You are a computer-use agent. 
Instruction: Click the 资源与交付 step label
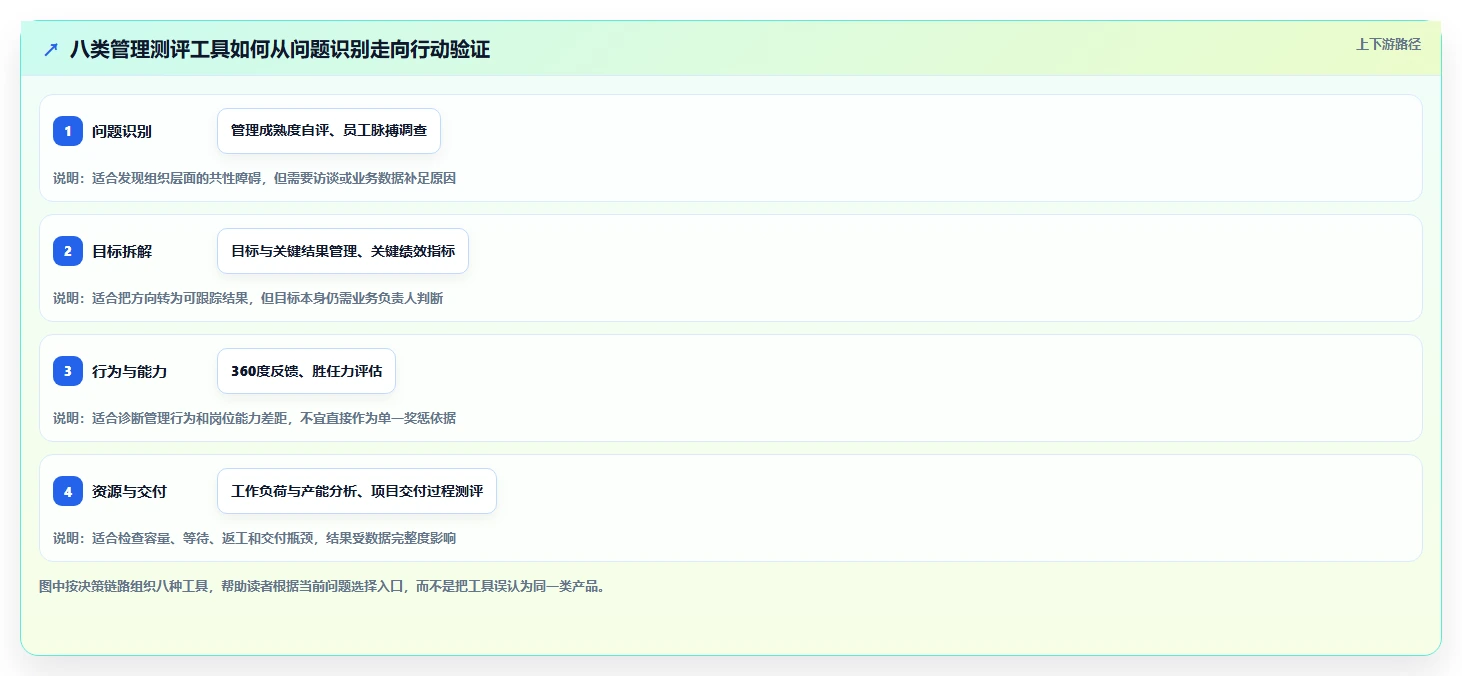[x=129, y=491]
